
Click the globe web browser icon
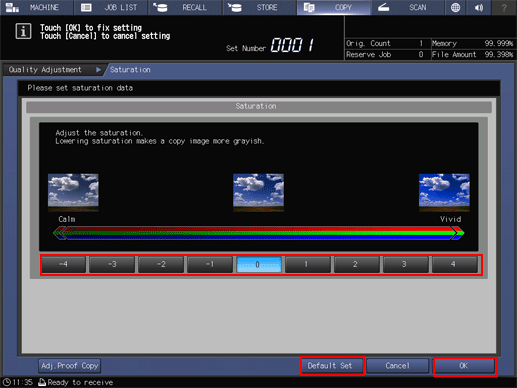click(x=455, y=7)
